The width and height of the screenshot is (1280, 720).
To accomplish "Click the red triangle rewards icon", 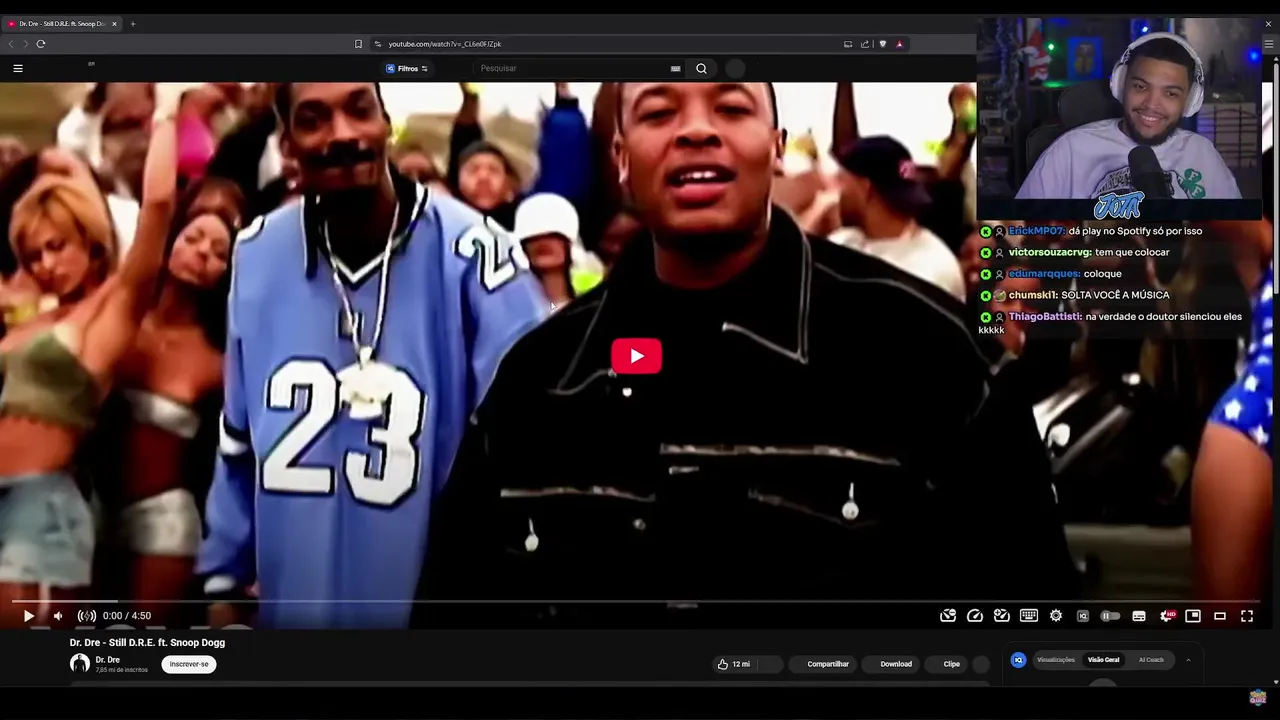I will click(899, 44).
